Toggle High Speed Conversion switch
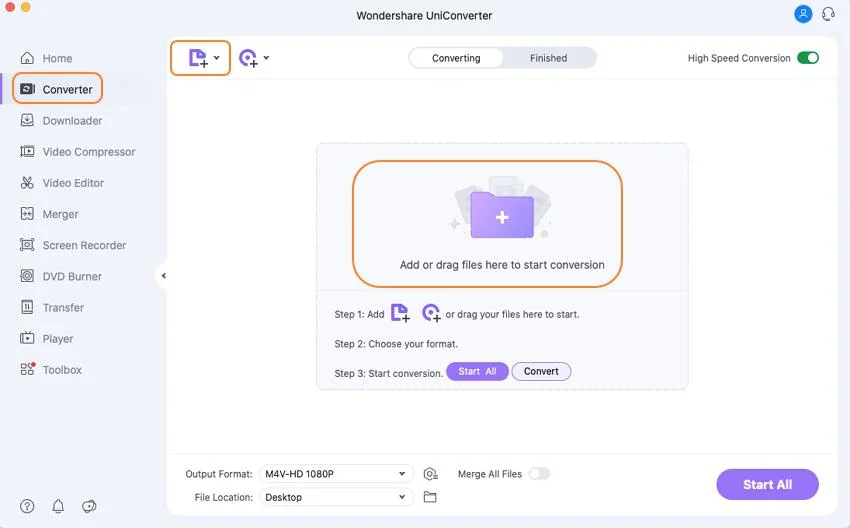Viewport: 850px width, 528px height. point(808,58)
